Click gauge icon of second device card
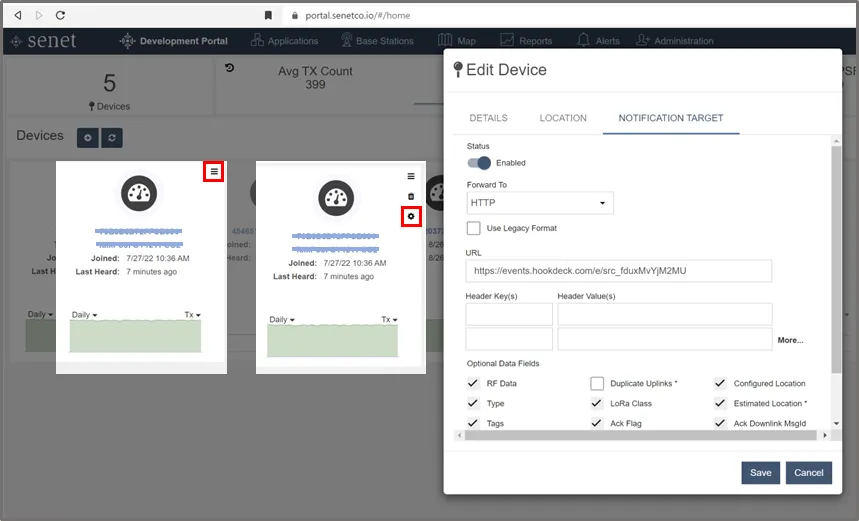Viewport: 859px width, 521px height. tap(336, 198)
